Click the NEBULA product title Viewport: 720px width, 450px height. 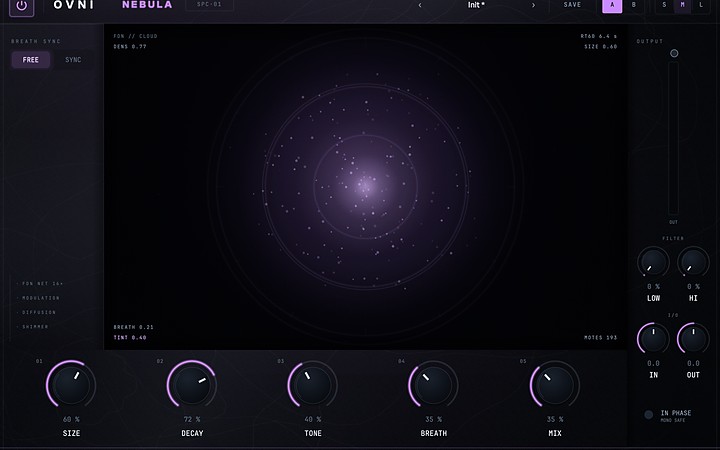147,5
